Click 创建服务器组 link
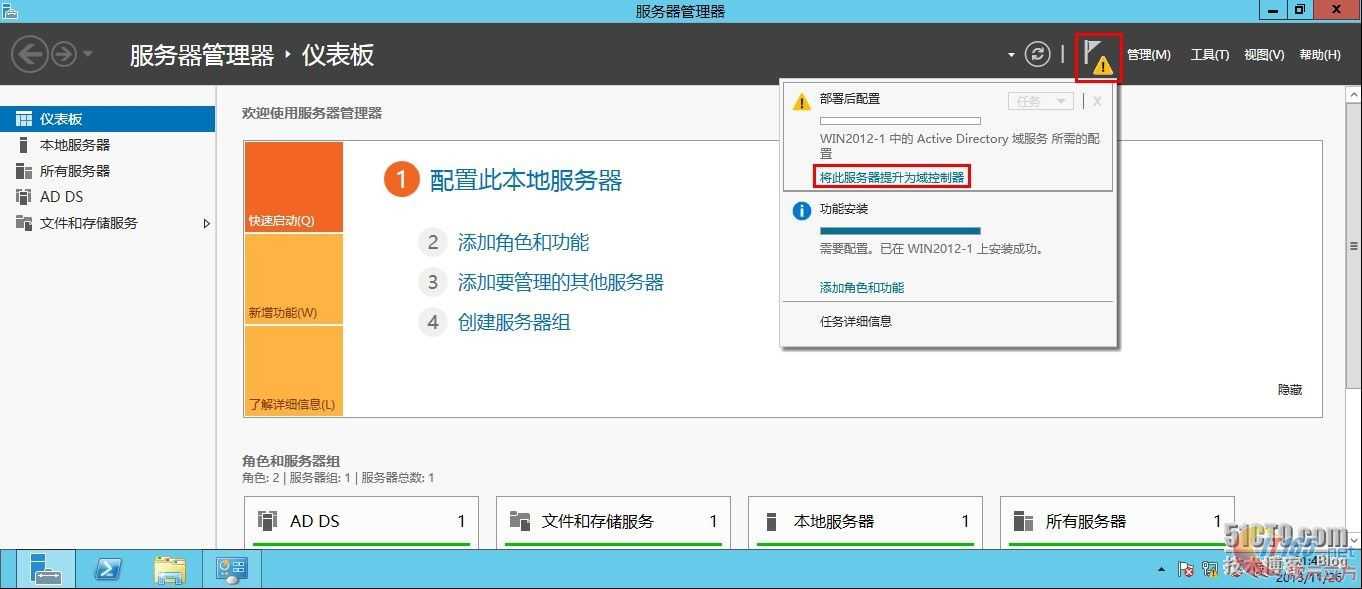This screenshot has height=589, width=1362. click(514, 322)
